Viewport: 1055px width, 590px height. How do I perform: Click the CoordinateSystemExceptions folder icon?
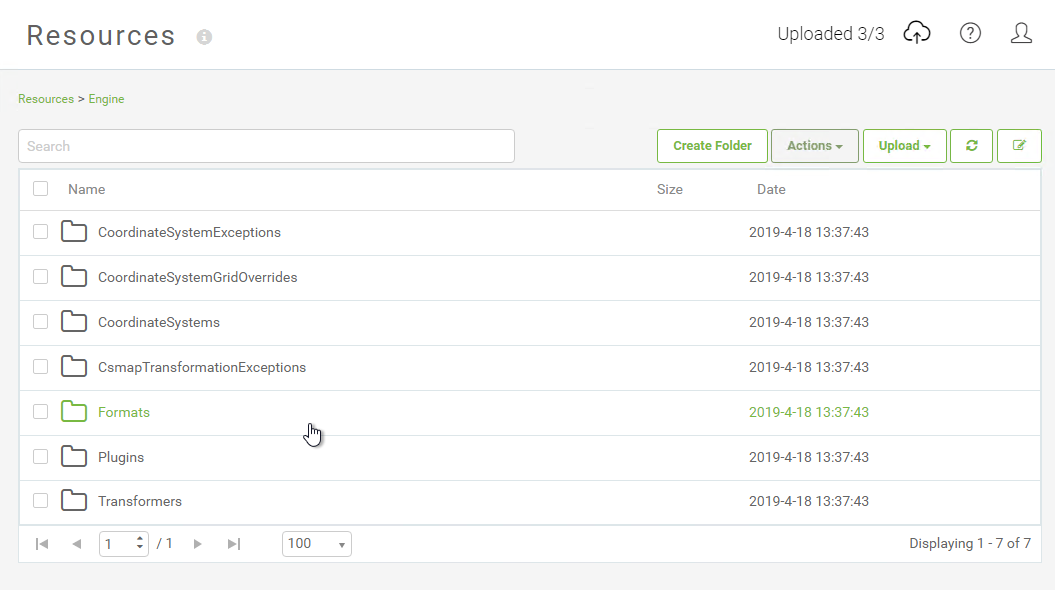click(74, 231)
